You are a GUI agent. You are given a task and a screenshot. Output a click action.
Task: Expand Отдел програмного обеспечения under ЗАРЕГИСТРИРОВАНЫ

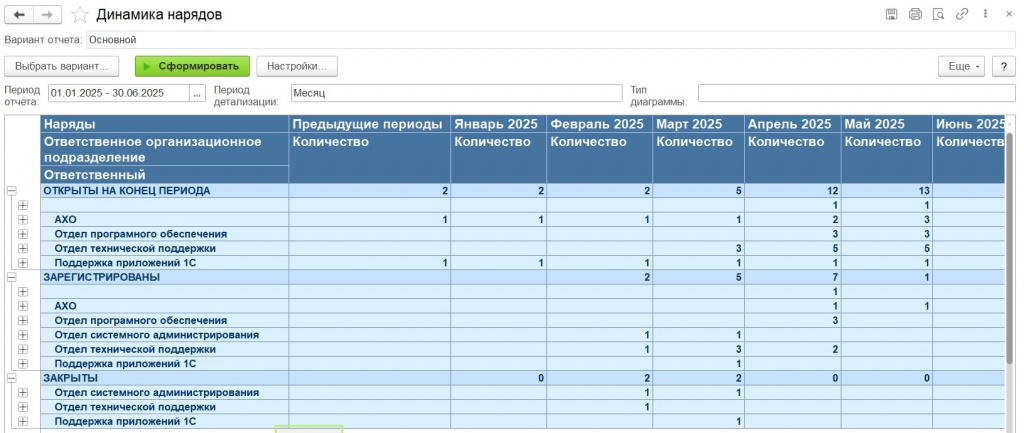point(23,320)
